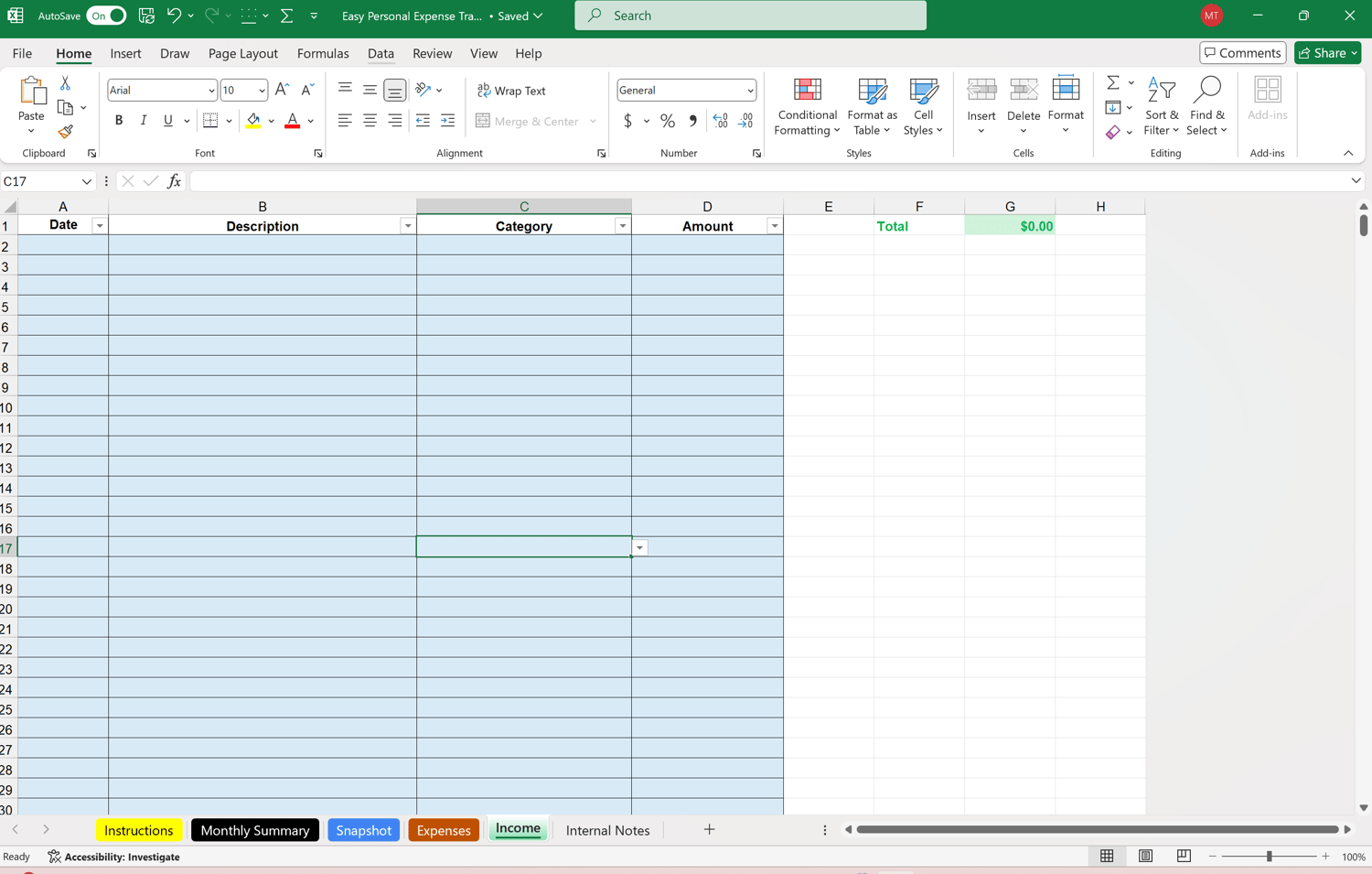The image size is (1372, 874).
Task: Click the Orientation text angle icon
Action: tap(423, 90)
